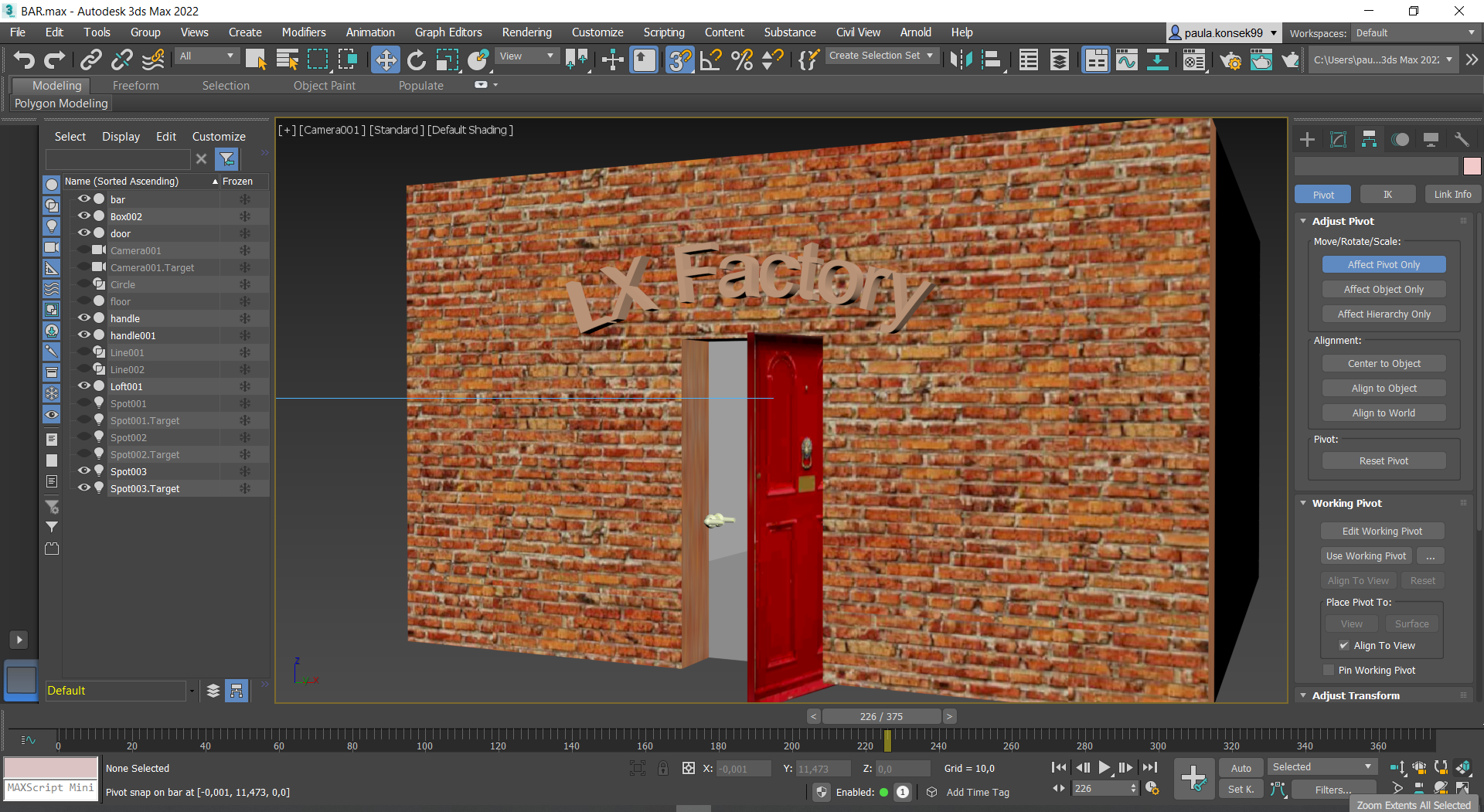The image size is (1484, 812).
Task: Open the Utilities wrench panel tab
Action: [1462, 139]
